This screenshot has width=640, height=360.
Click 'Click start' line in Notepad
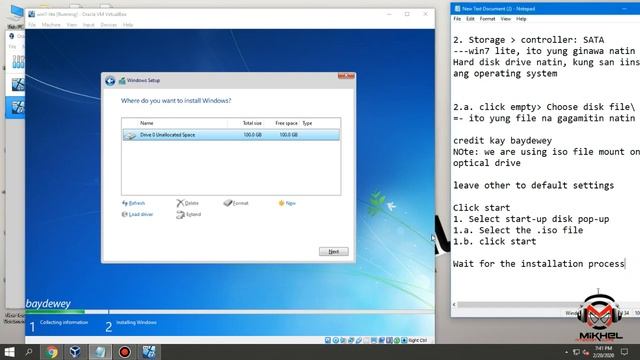coord(481,208)
